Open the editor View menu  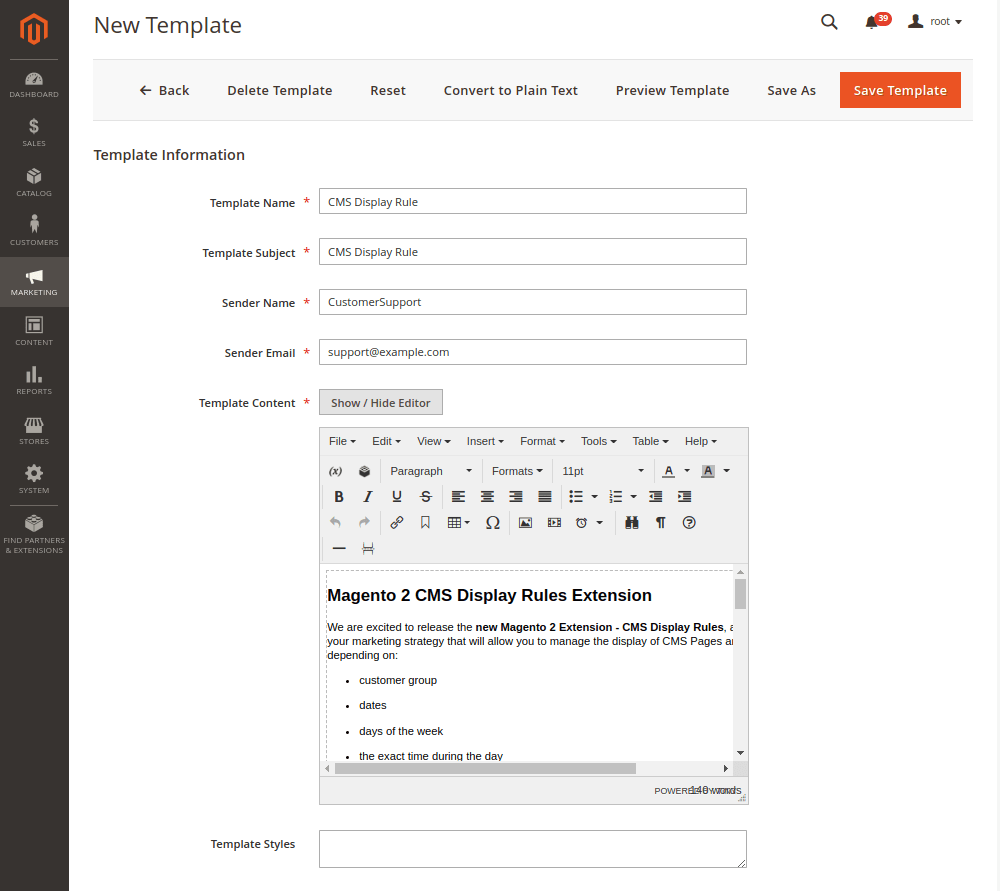pos(434,441)
